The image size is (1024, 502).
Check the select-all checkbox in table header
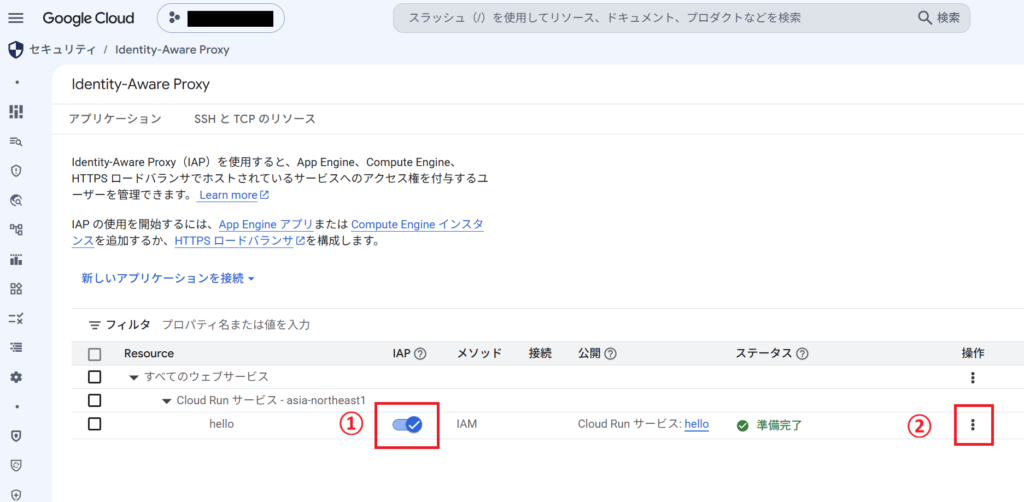click(95, 354)
